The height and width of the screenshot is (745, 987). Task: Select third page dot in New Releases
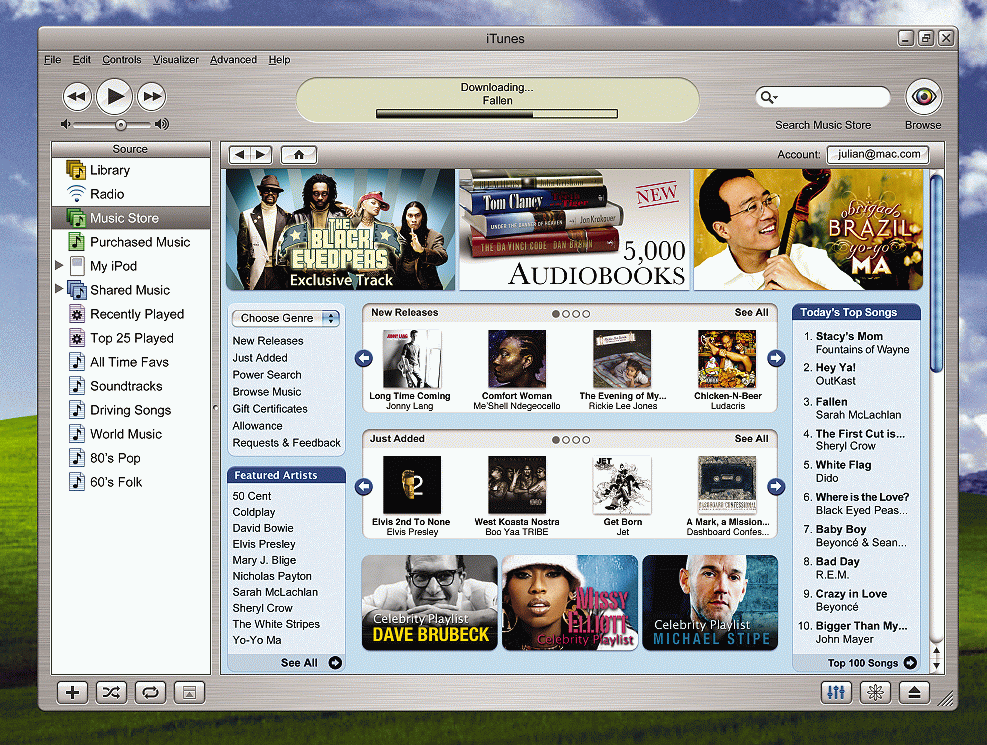click(576, 313)
